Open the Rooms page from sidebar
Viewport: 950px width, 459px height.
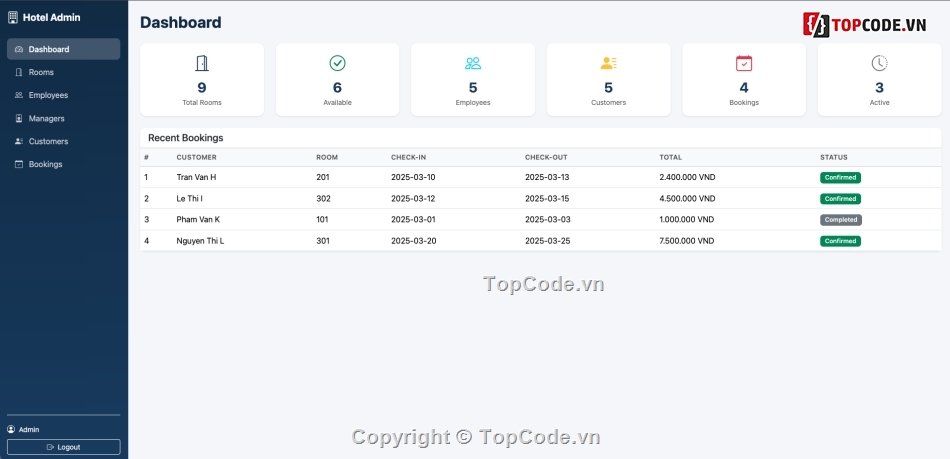[x=64, y=72]
